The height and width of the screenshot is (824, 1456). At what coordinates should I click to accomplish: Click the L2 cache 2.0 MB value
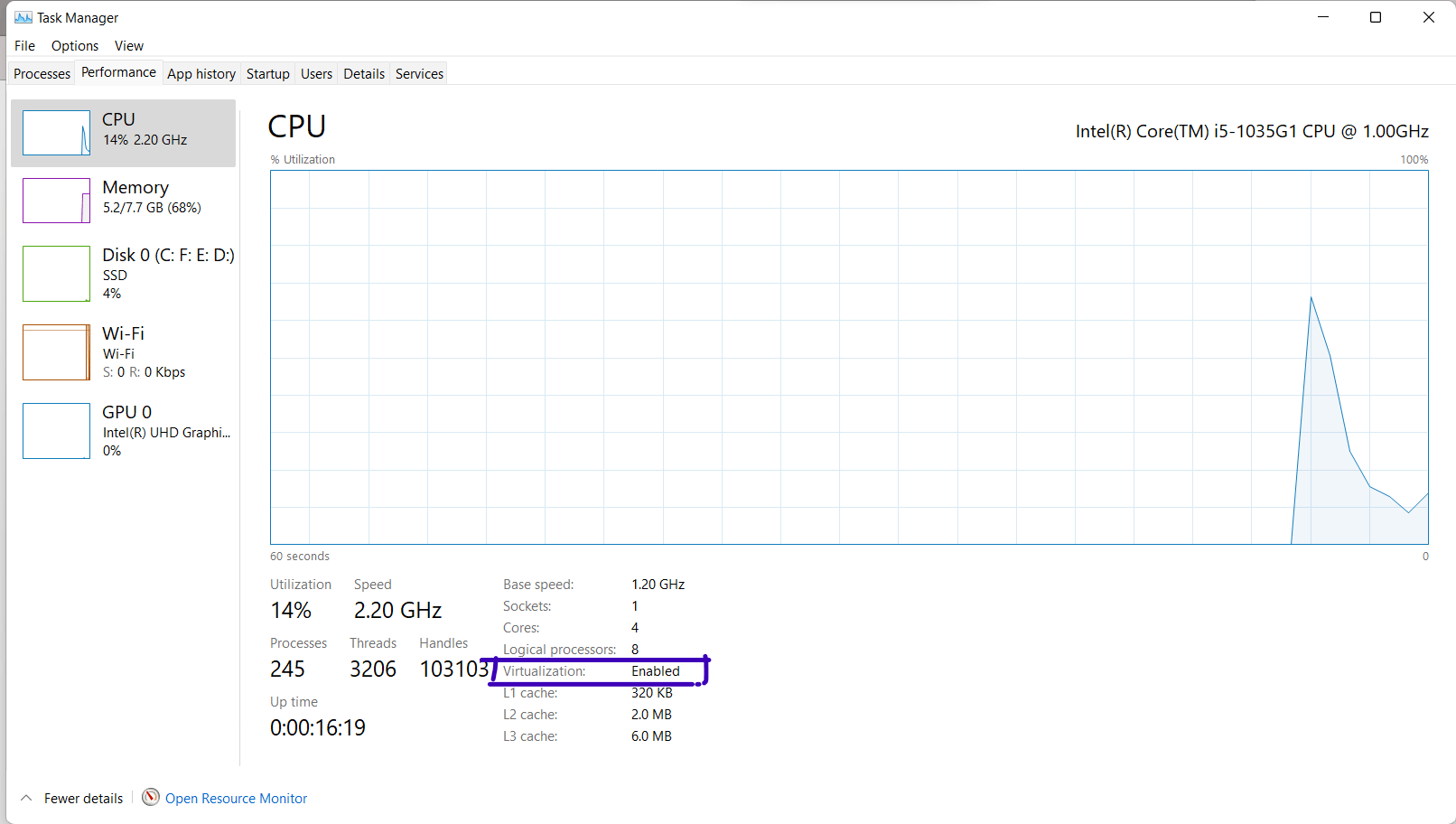651,715
